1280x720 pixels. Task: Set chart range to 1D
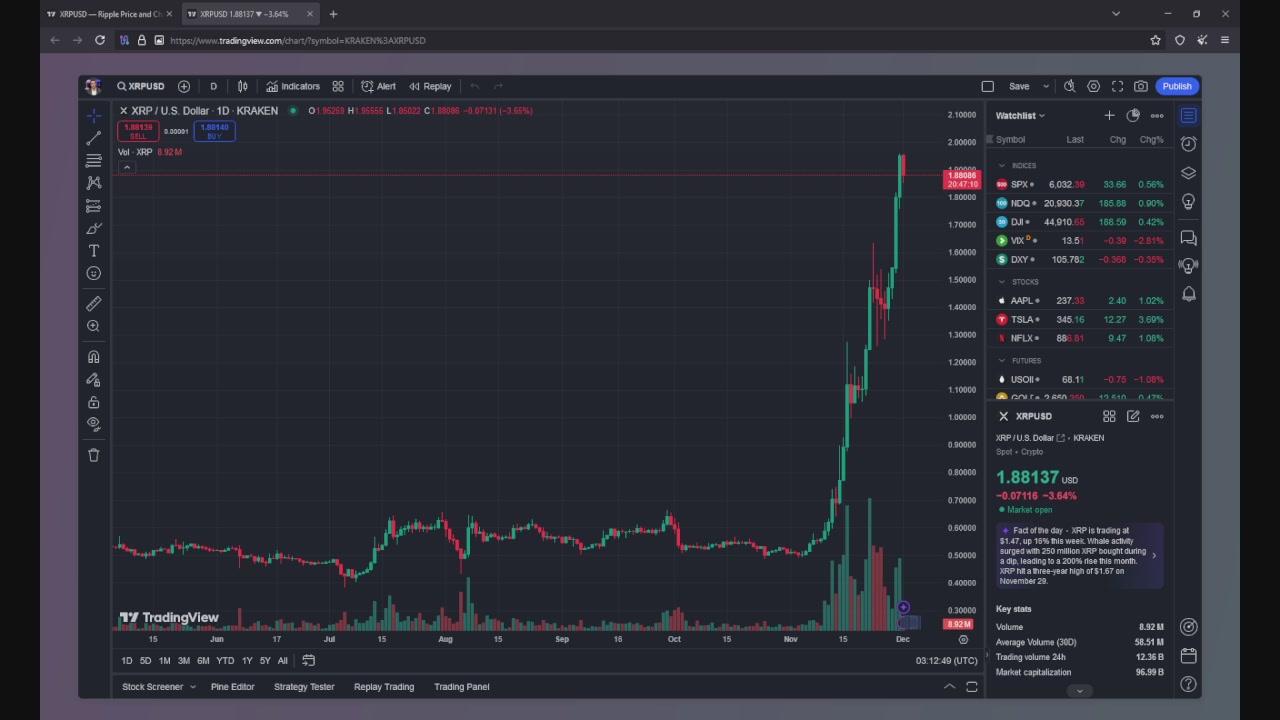tap(126, 661)
